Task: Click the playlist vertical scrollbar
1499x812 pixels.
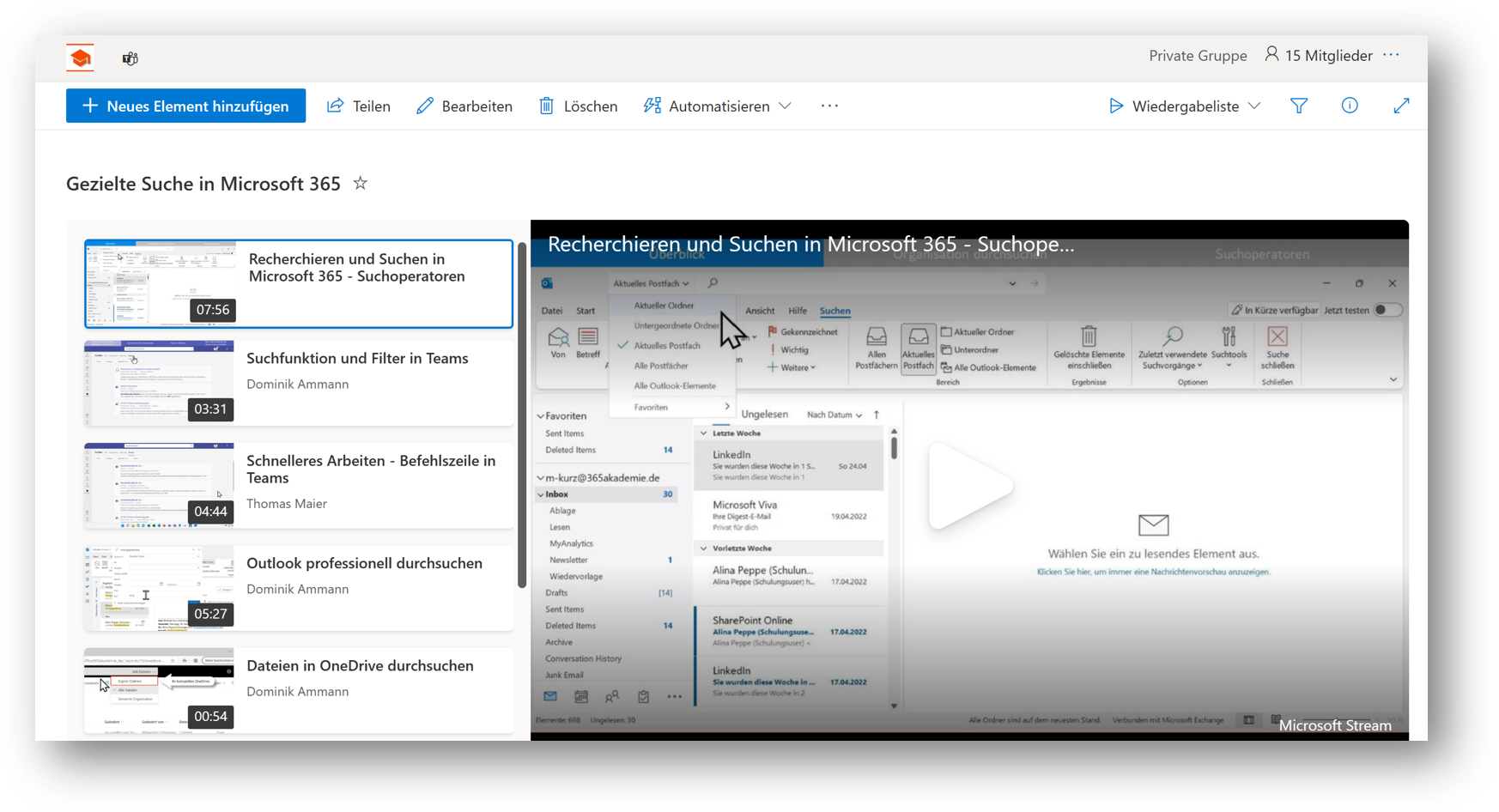Action: (x=522, y=415)
